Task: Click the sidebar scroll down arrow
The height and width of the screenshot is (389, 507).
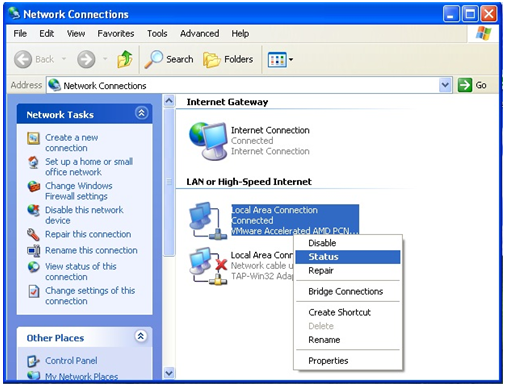Action: coord(169,373)
